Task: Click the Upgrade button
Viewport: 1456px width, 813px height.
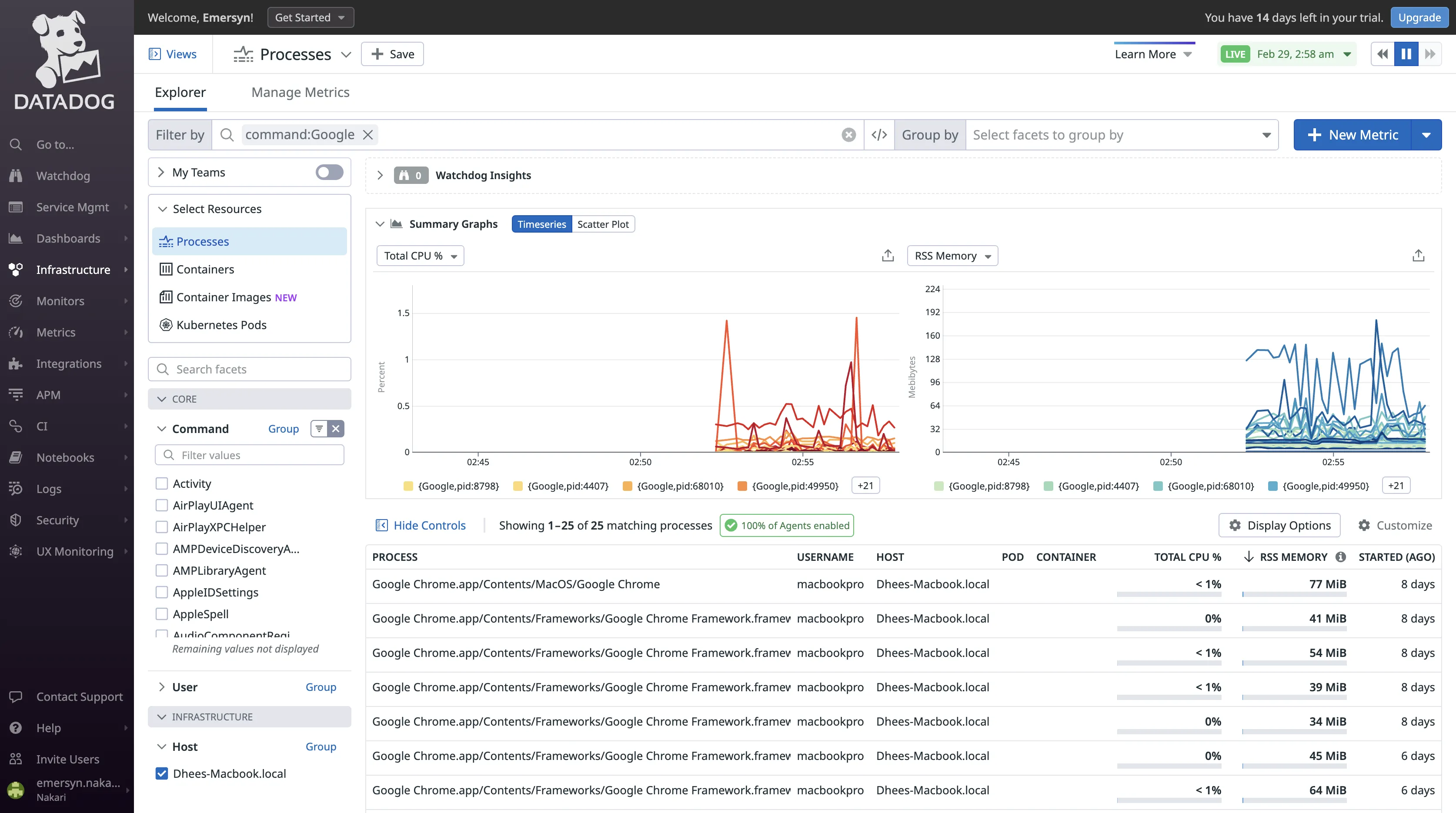Action: (1419, 17)
